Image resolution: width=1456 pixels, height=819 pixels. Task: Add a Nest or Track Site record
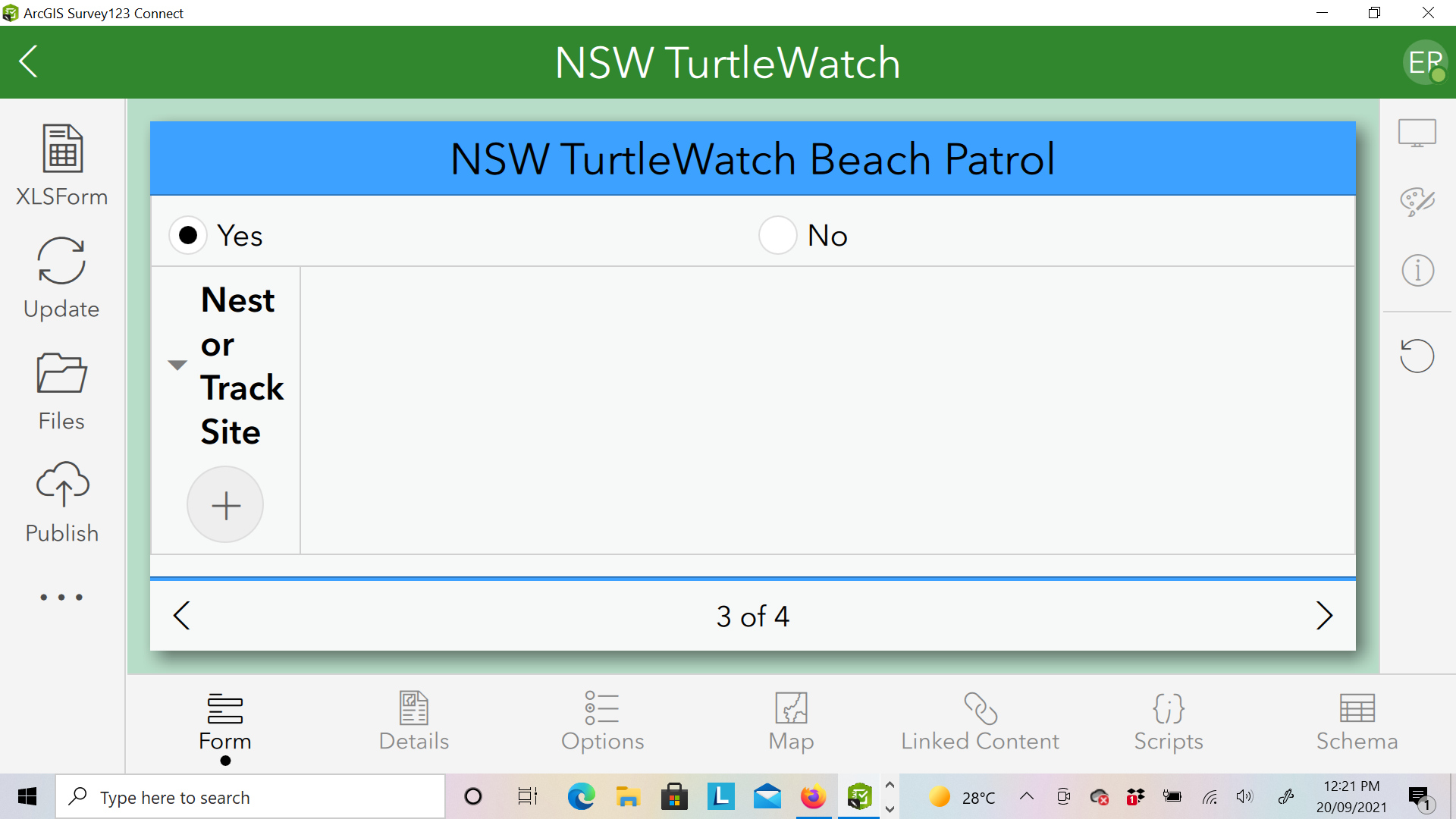(225, 504)
